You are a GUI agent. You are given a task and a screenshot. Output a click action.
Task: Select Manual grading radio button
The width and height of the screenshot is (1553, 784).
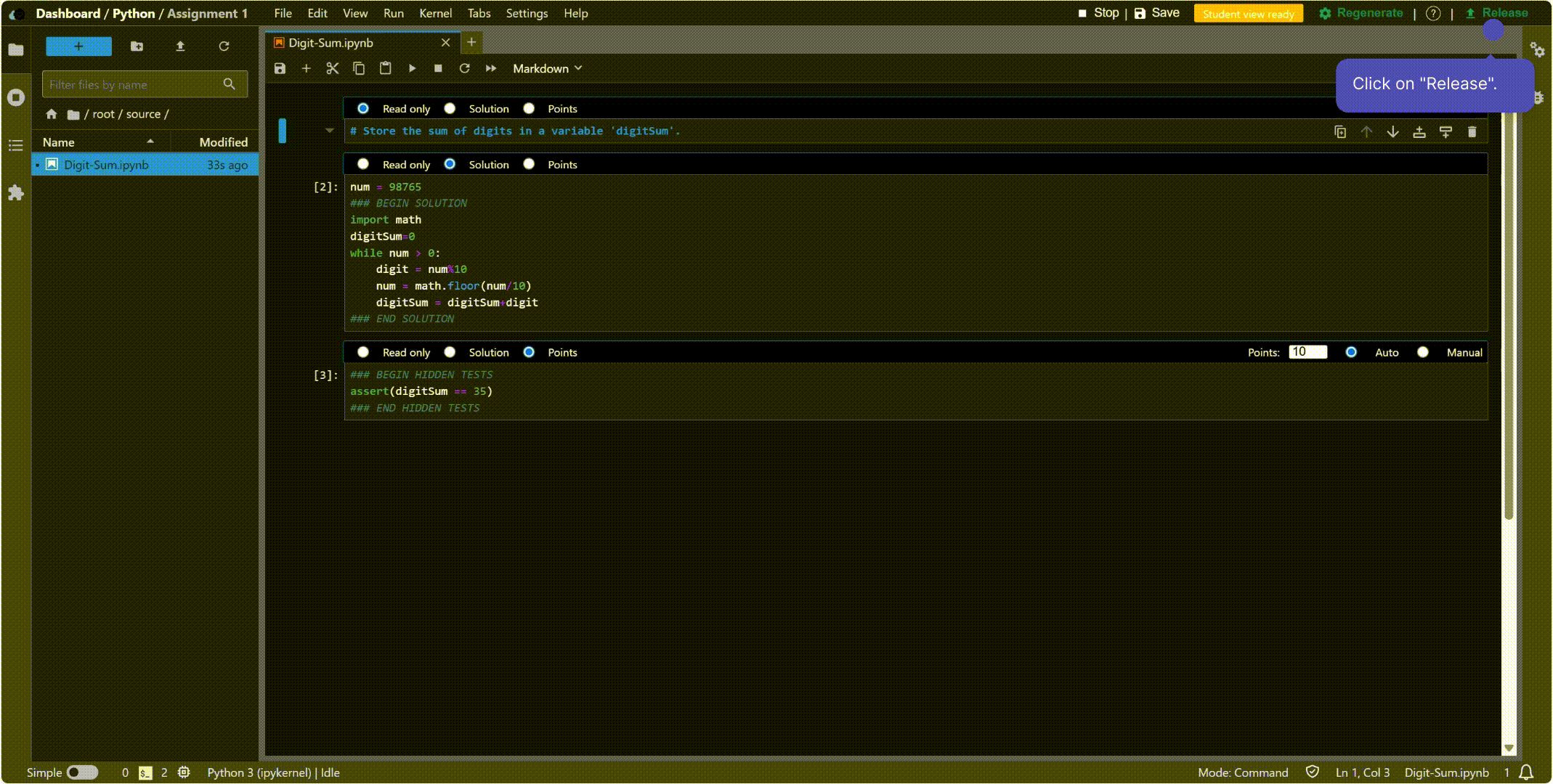pos(1423,352)
